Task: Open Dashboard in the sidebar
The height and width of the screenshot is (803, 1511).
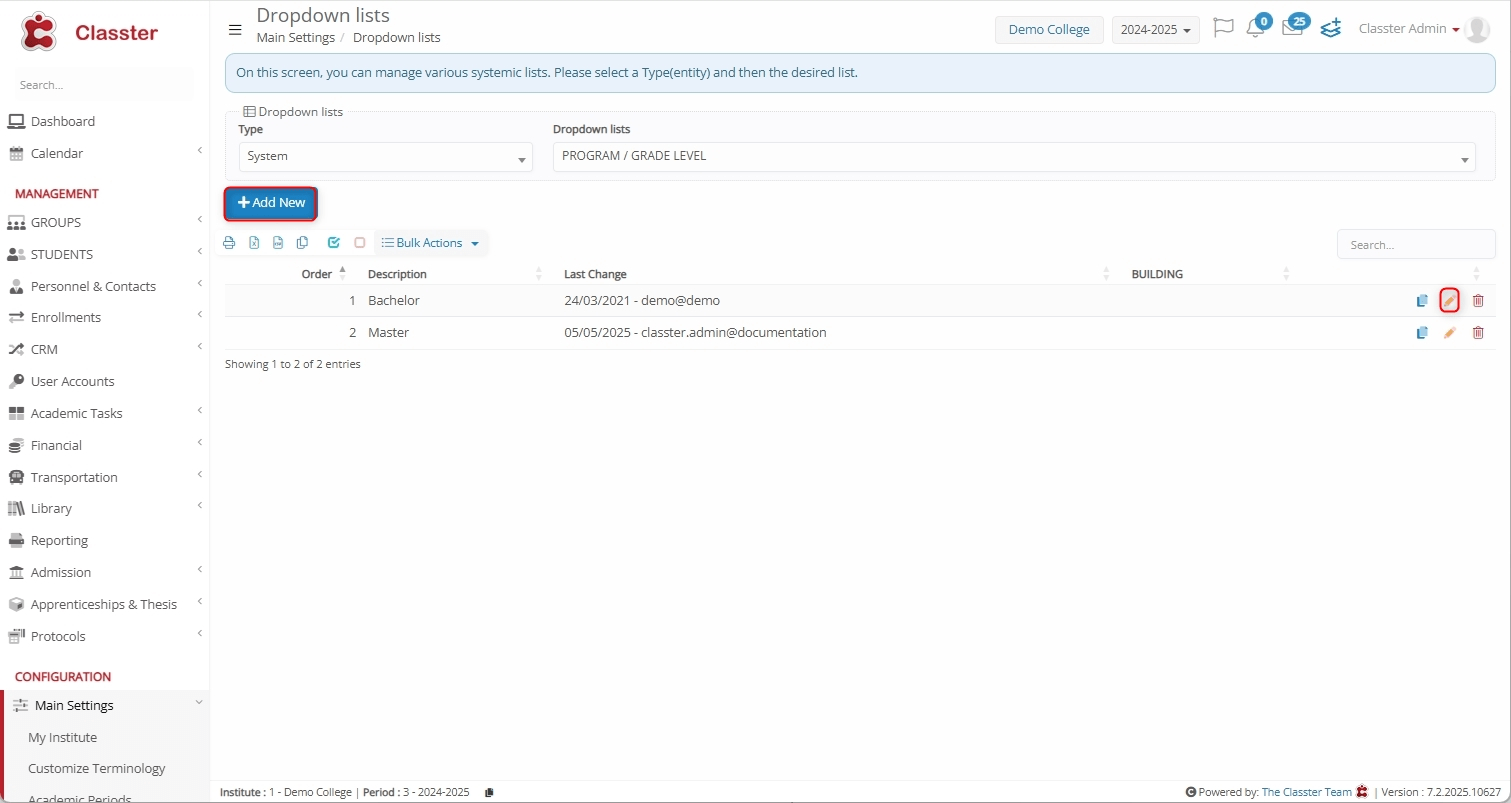Action: pos(63,122)
